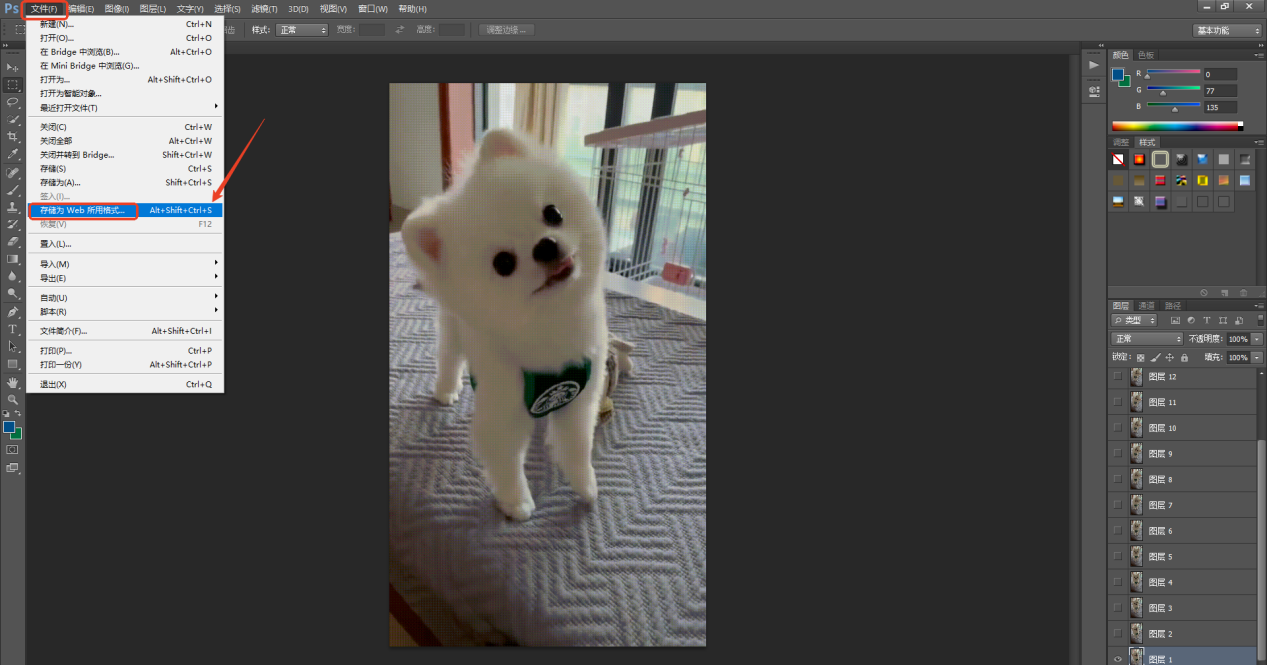The image size is (1267, 665).
Task: Click the 图层 5 layer thumbnail
Action: coord(1137,556)
